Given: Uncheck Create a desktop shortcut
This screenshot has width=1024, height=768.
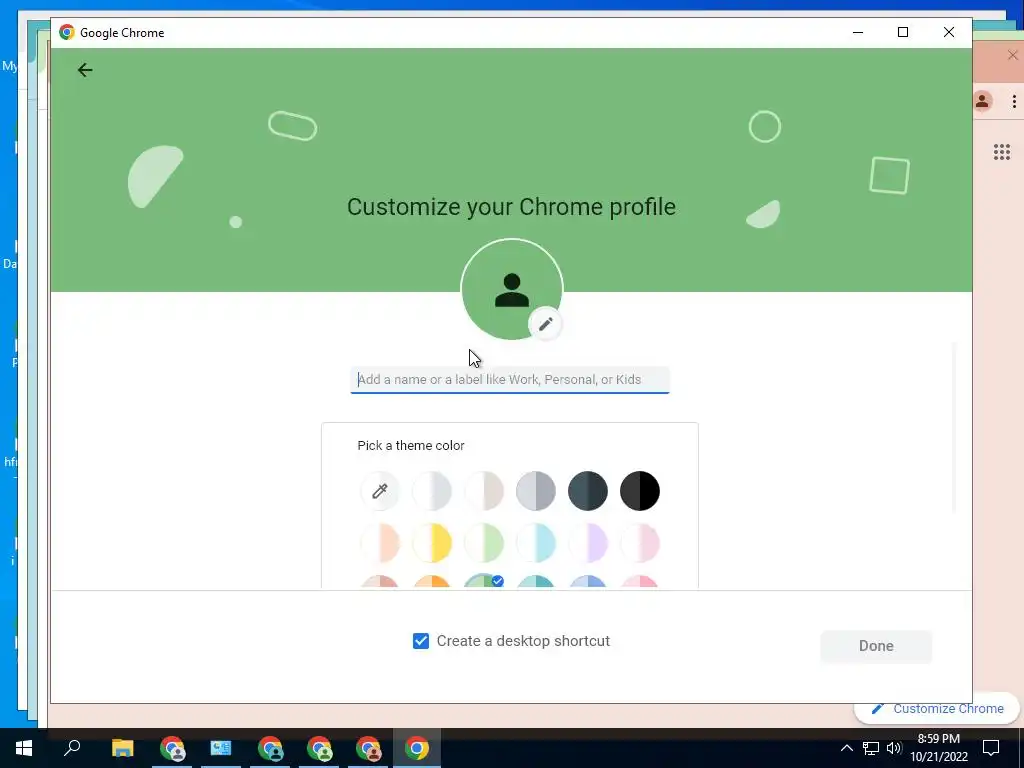Looking at the screenshot, I should 421,641.
